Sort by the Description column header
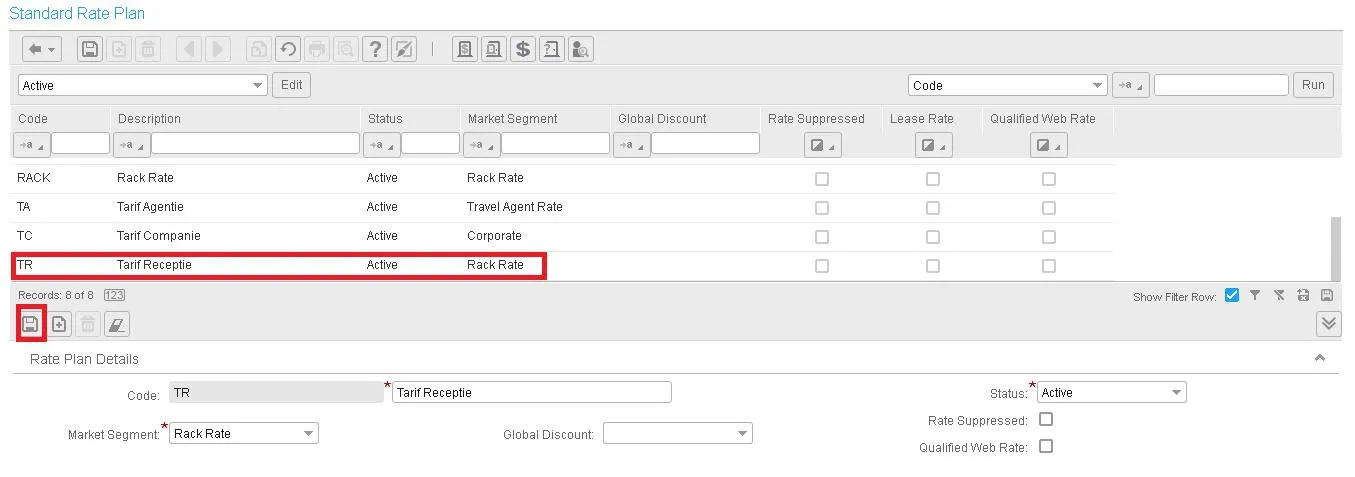 tap(149, 119)
